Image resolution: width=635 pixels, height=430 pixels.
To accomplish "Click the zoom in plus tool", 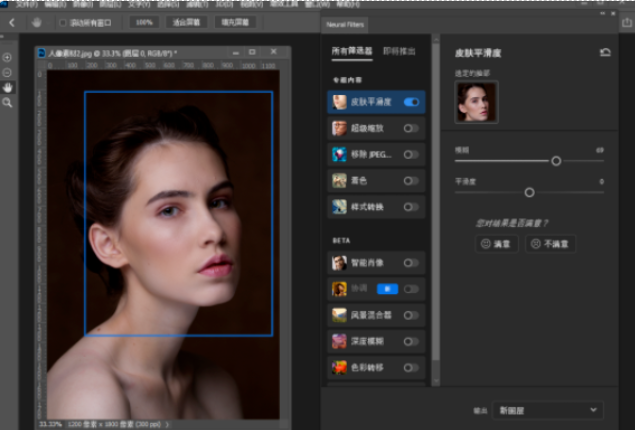I will coord(7,58).
